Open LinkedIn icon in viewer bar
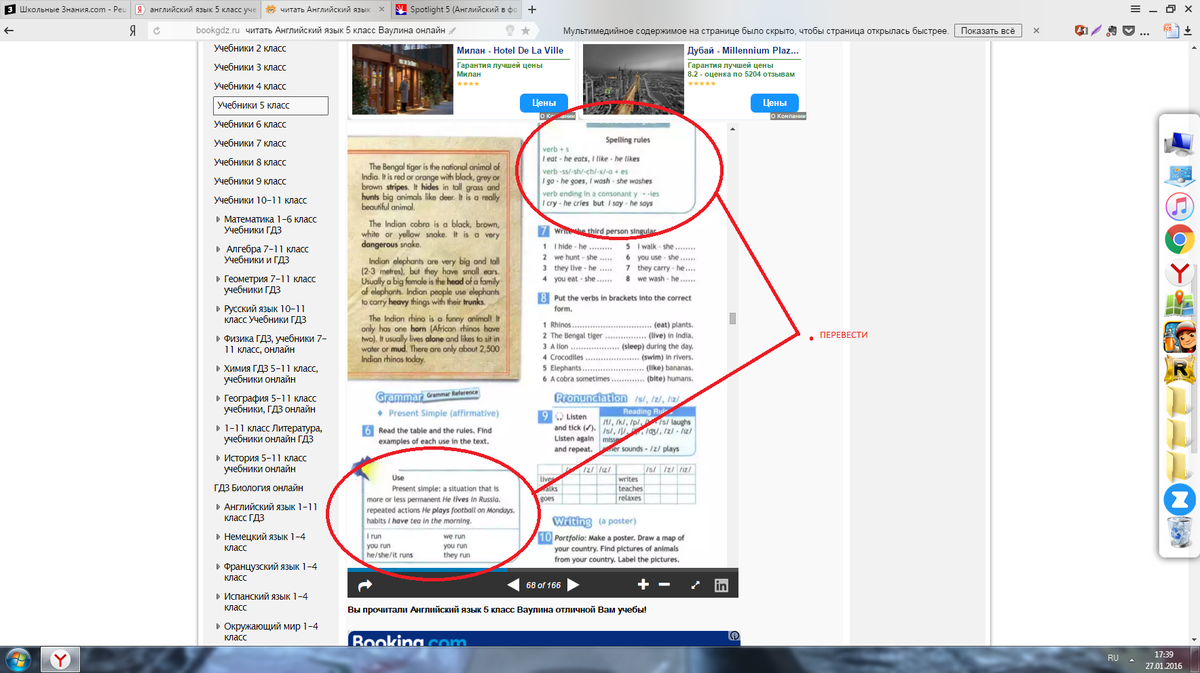The width and height of the screenshot is (1200, 673). 722,585
